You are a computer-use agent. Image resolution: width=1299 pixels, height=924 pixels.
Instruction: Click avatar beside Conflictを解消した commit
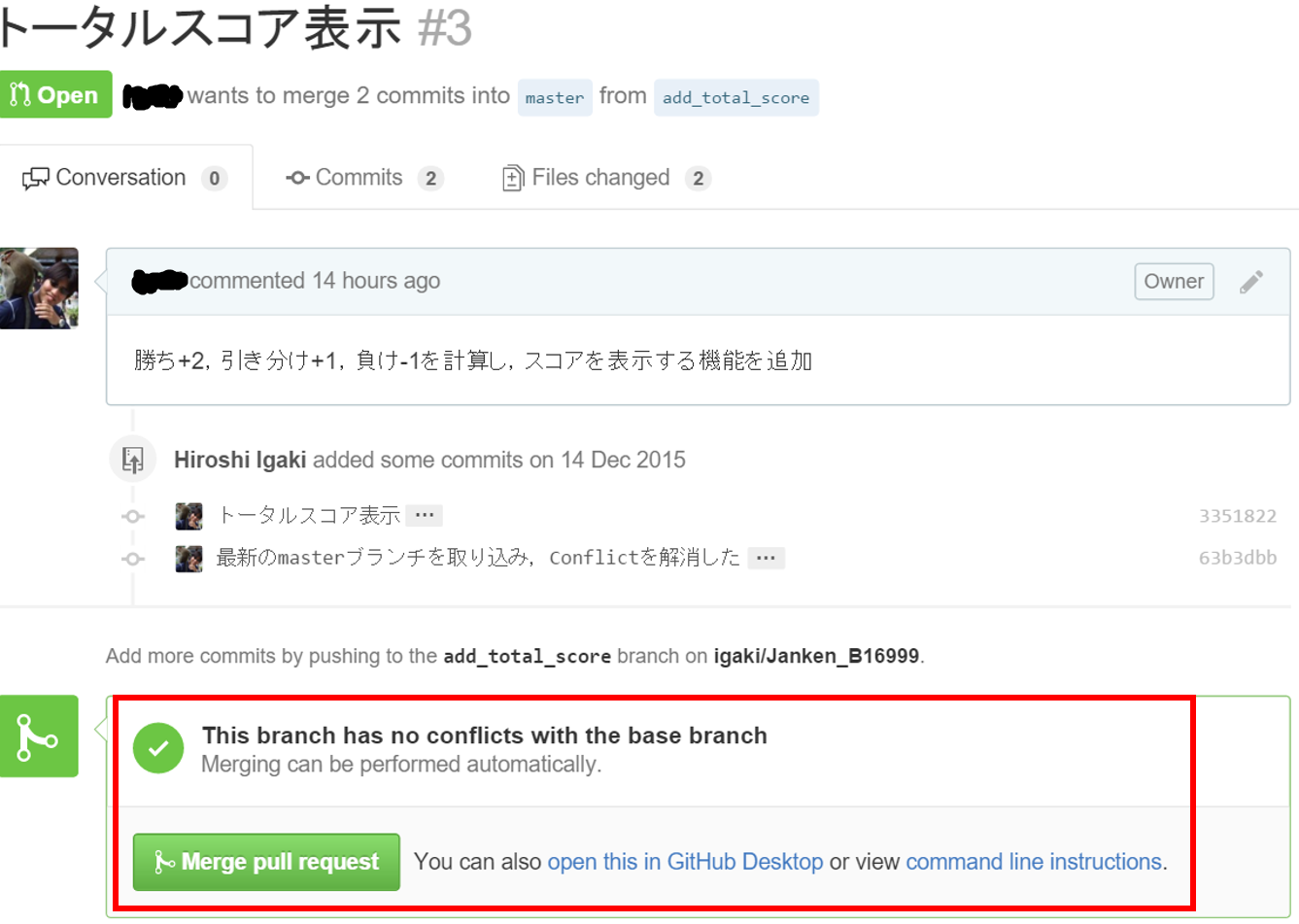(188, 559)
